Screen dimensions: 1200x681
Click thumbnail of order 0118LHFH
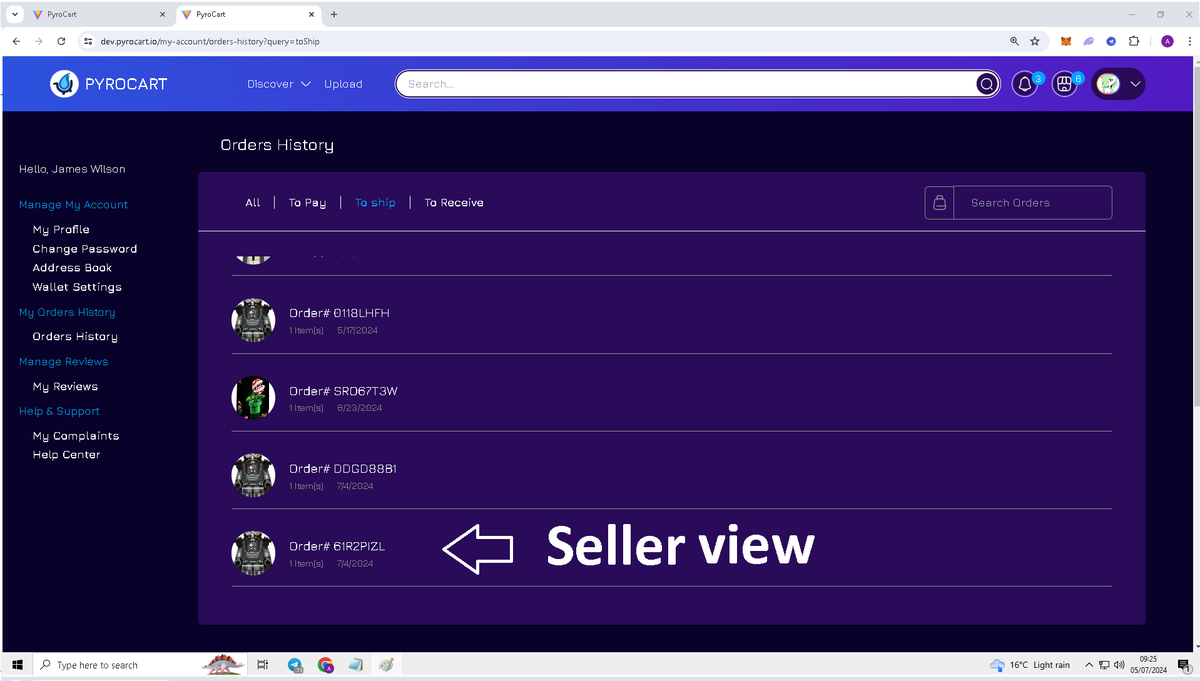click(253, 320)
